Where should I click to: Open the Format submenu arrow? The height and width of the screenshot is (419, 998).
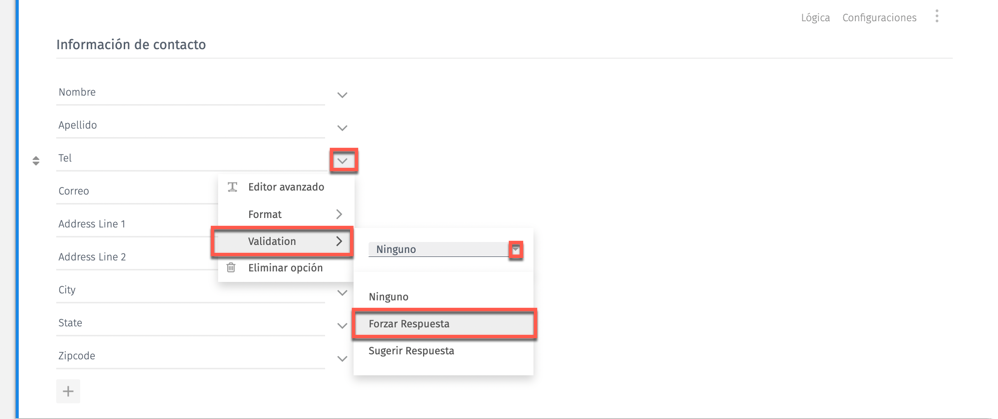tap(339, 214)
